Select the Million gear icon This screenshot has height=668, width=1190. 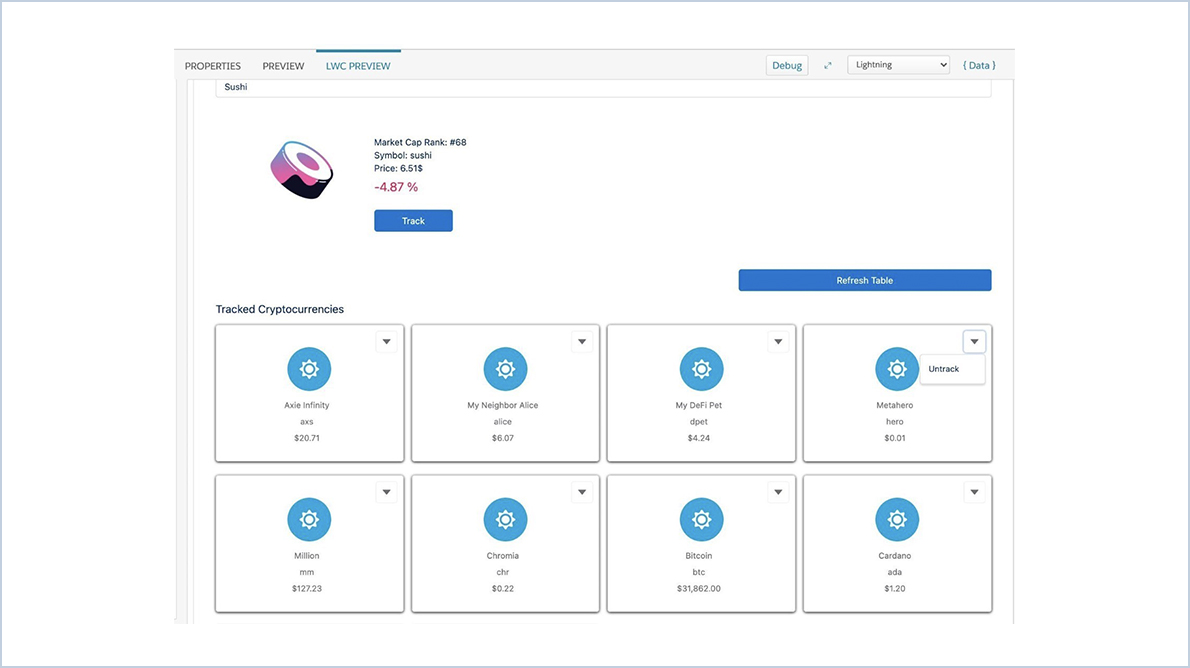pyautogui.click(x=308, y=519)
